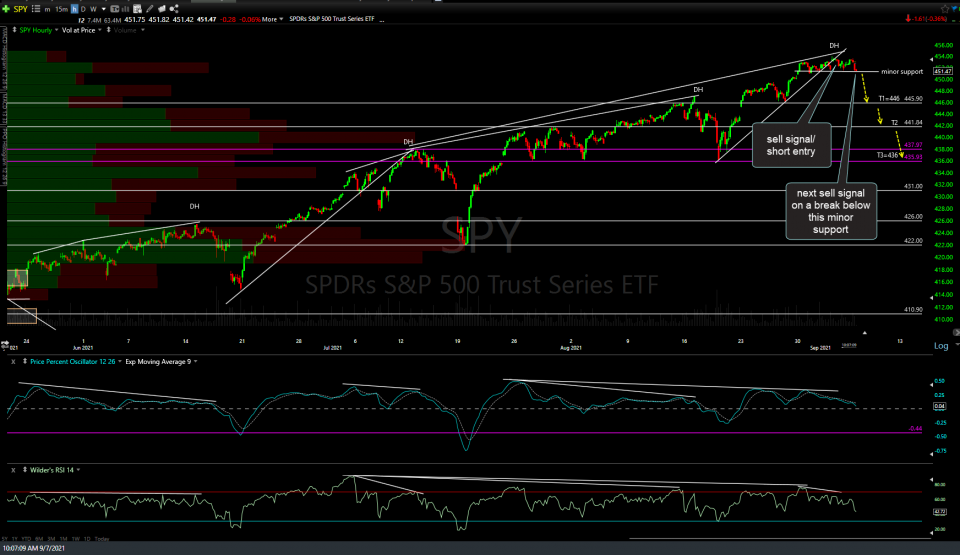The height and width of the screenshot is (555, 960).
Task: Open the Wilder's RSI 14 dropdown
Action: (78, 470)
